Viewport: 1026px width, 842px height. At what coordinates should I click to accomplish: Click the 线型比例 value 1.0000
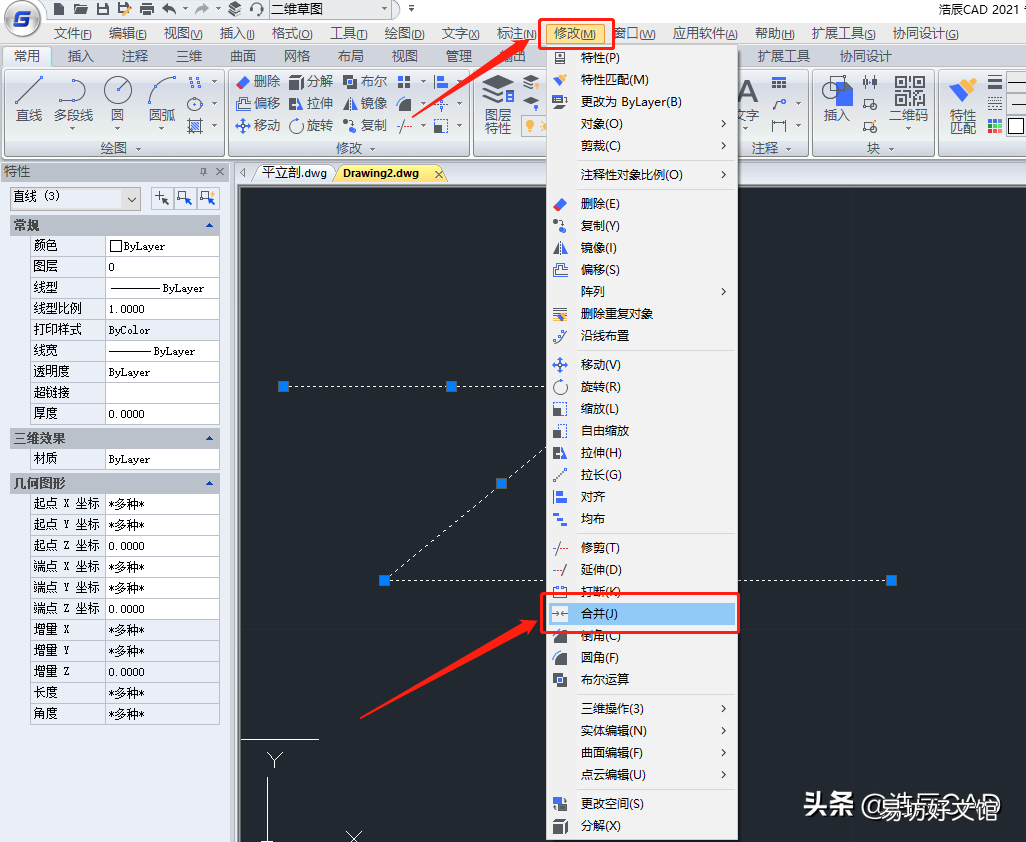pyautogui.click(x=162, y=309)
